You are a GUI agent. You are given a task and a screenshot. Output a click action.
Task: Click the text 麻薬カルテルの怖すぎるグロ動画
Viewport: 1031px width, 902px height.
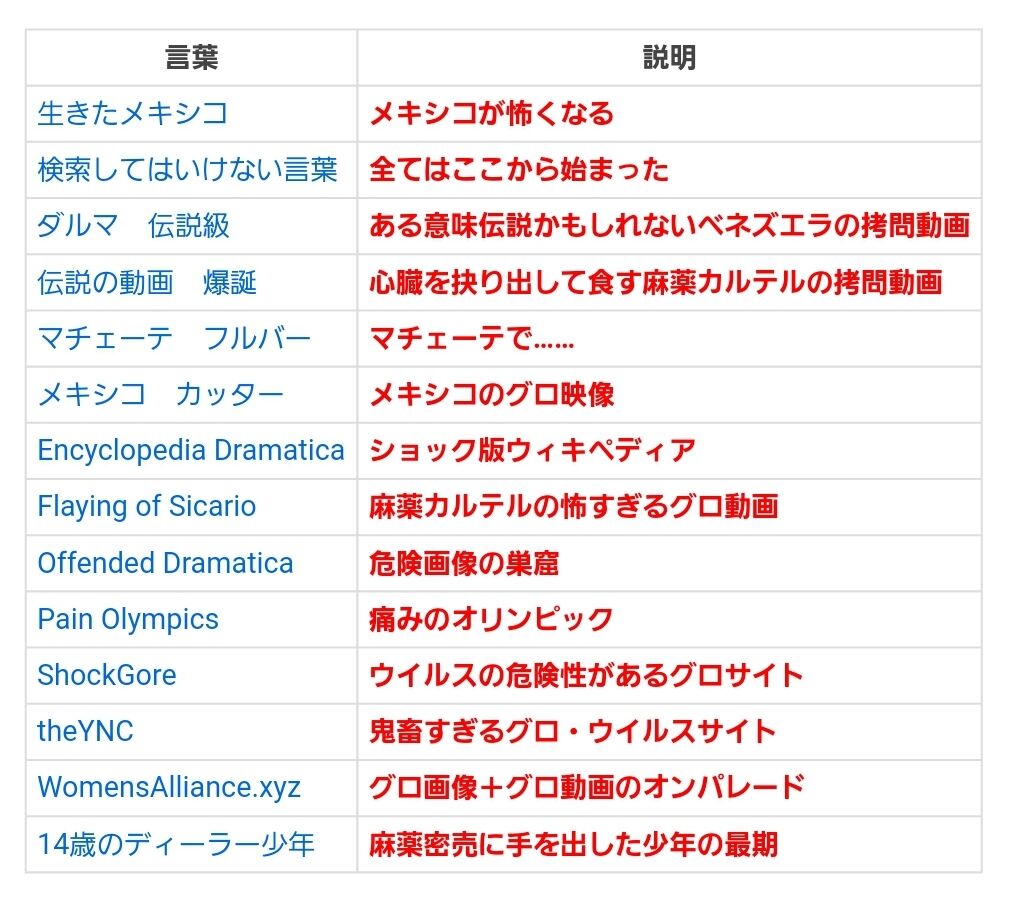pyautogui.click(x=573, y=507)
